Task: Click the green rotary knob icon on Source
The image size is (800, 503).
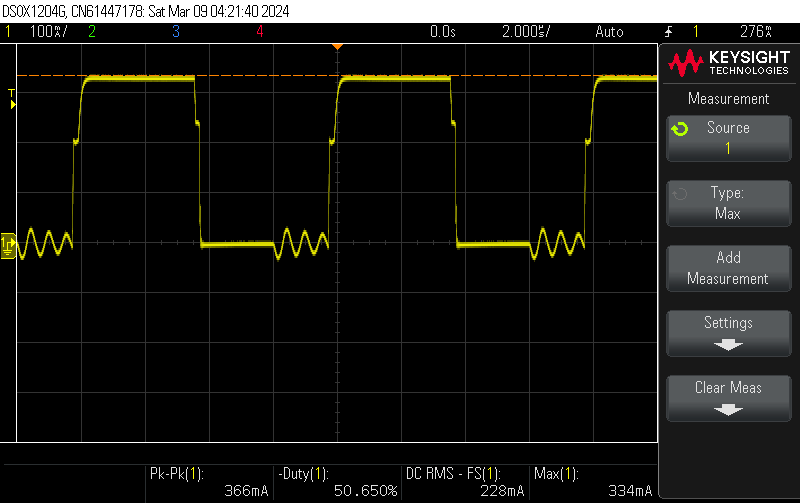Action: click(x=680, y=129)
